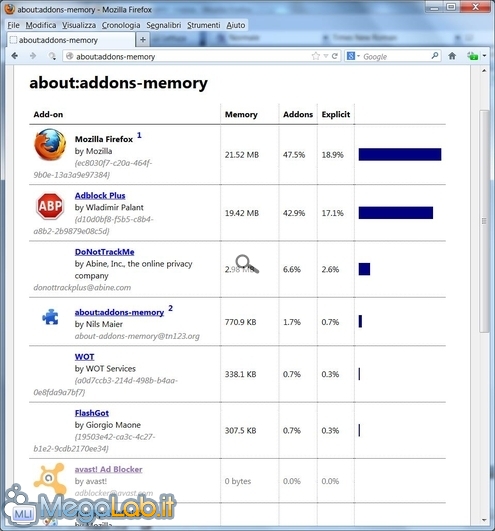The image size is (495, 531).
Task: Open the Aiuto menu
Action: click(236, 25)
